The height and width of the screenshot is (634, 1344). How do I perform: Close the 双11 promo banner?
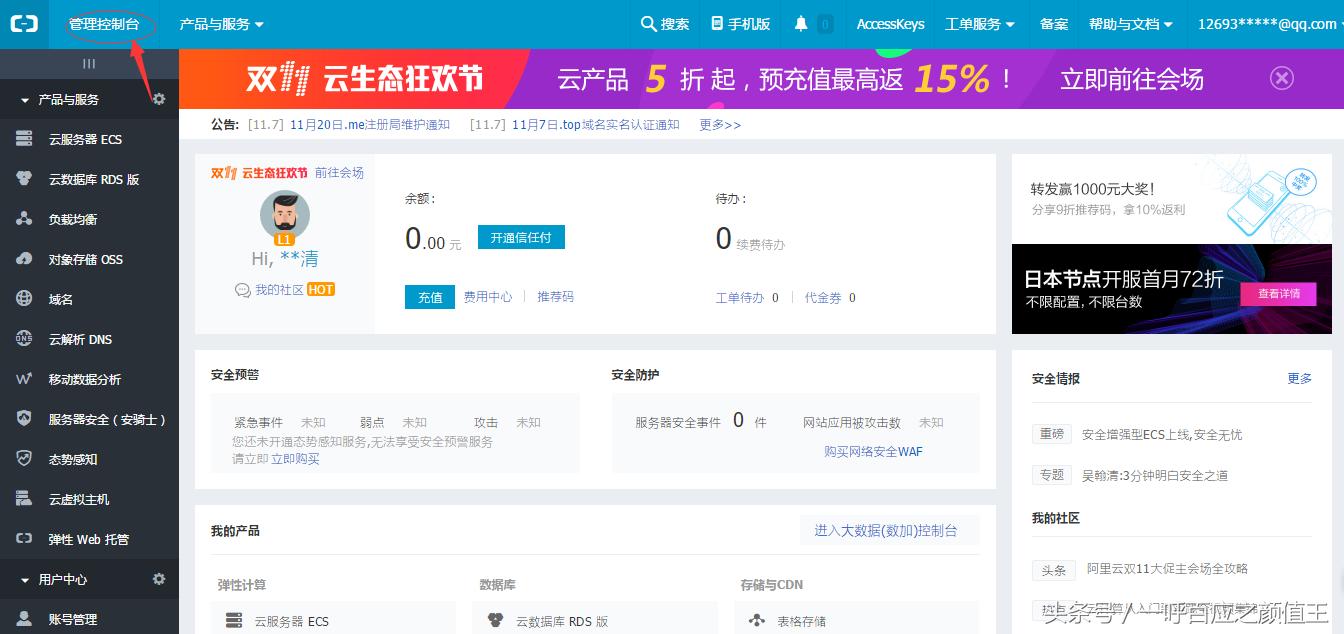coord(1282,77)
